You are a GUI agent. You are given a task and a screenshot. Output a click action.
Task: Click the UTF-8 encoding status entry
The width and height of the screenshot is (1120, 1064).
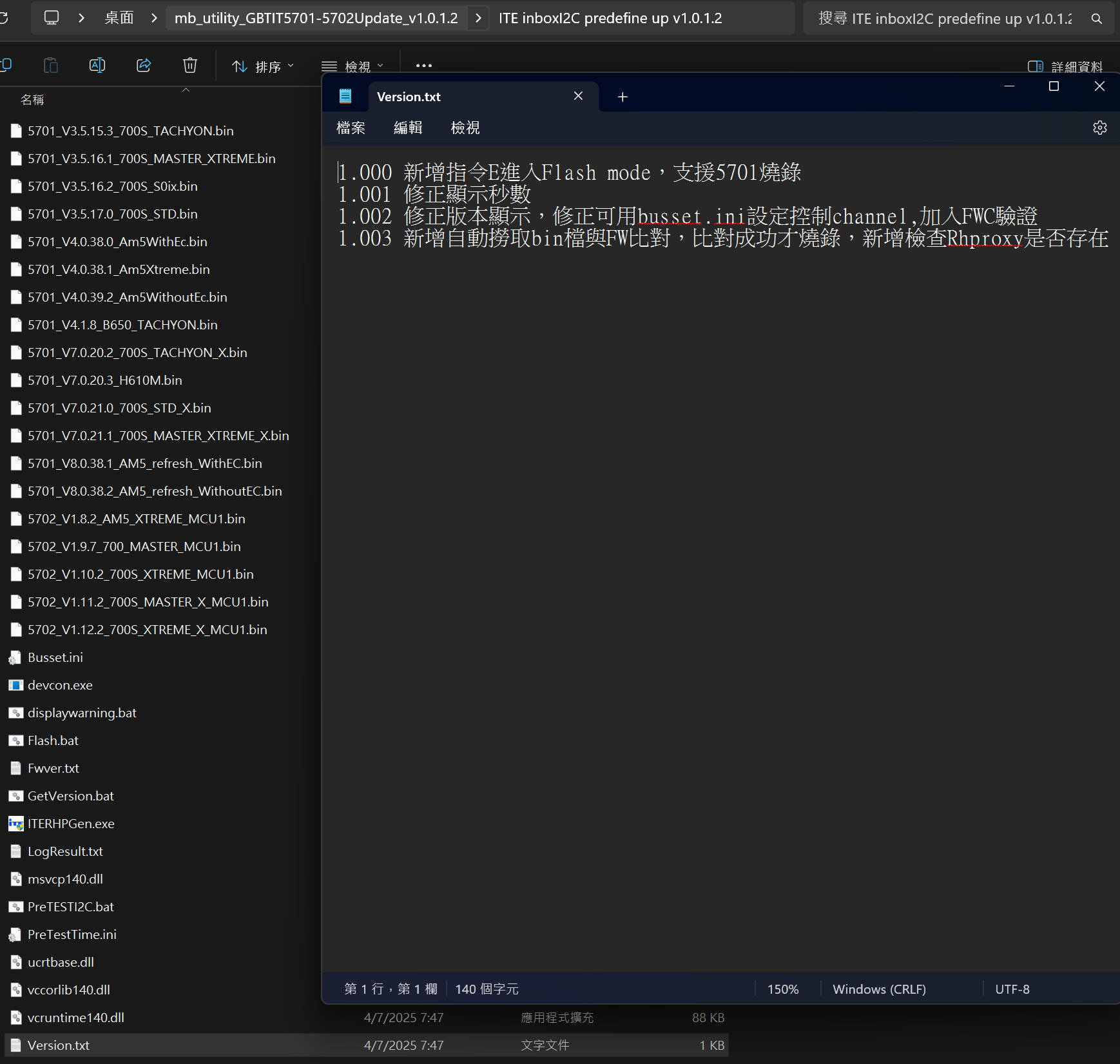pyautogui.click(x=1012, y=989)
